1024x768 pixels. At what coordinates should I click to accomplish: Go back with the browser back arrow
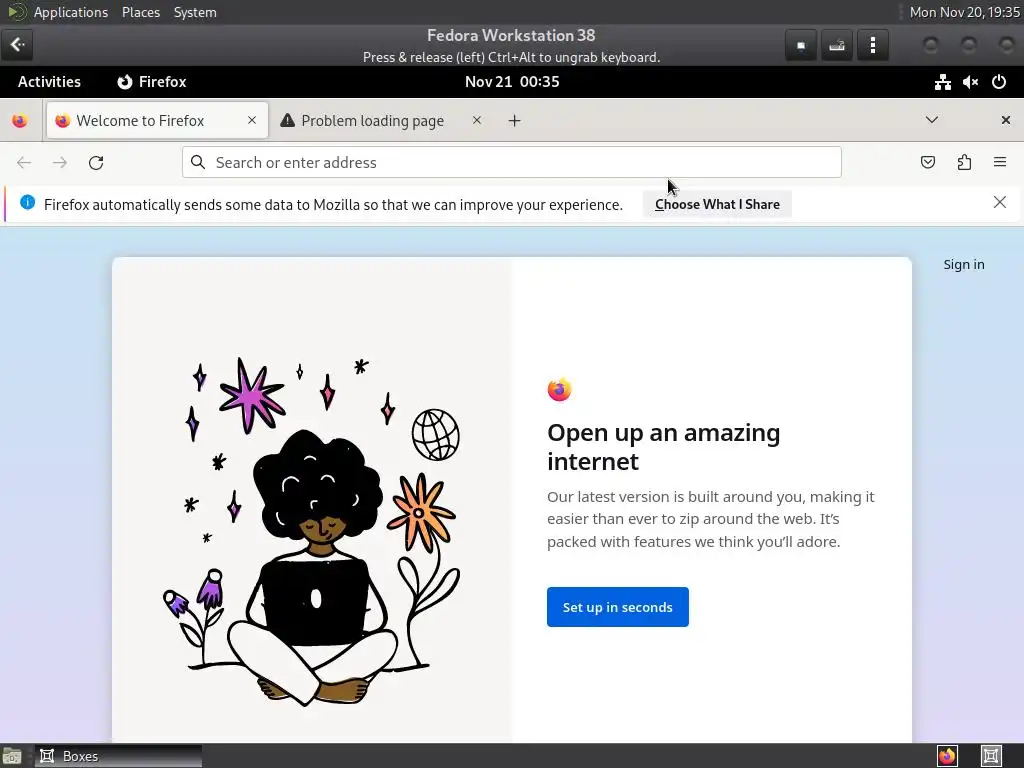(24, 163)
